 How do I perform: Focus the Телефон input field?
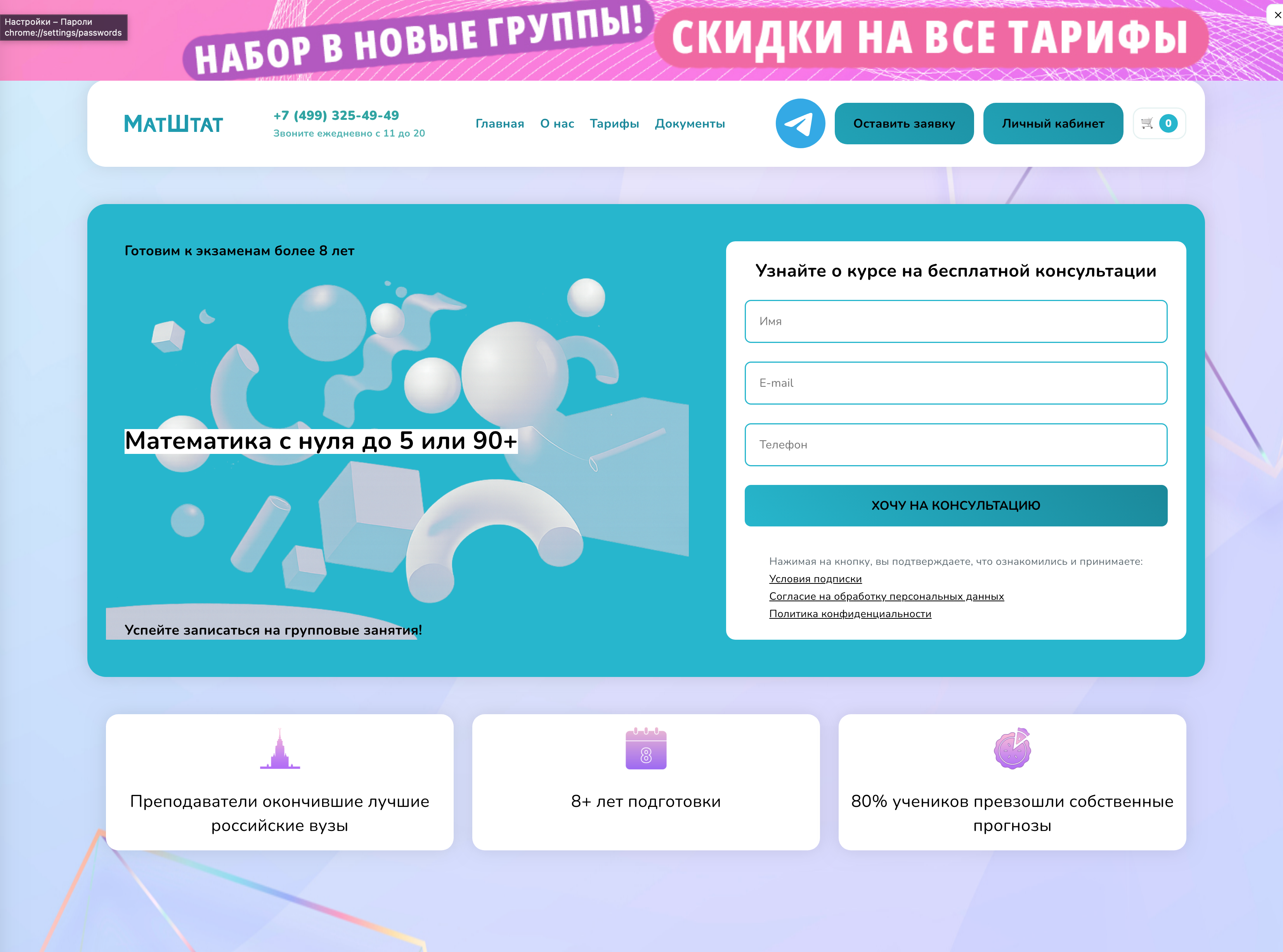pyautogui.click(x=955, y=444)
